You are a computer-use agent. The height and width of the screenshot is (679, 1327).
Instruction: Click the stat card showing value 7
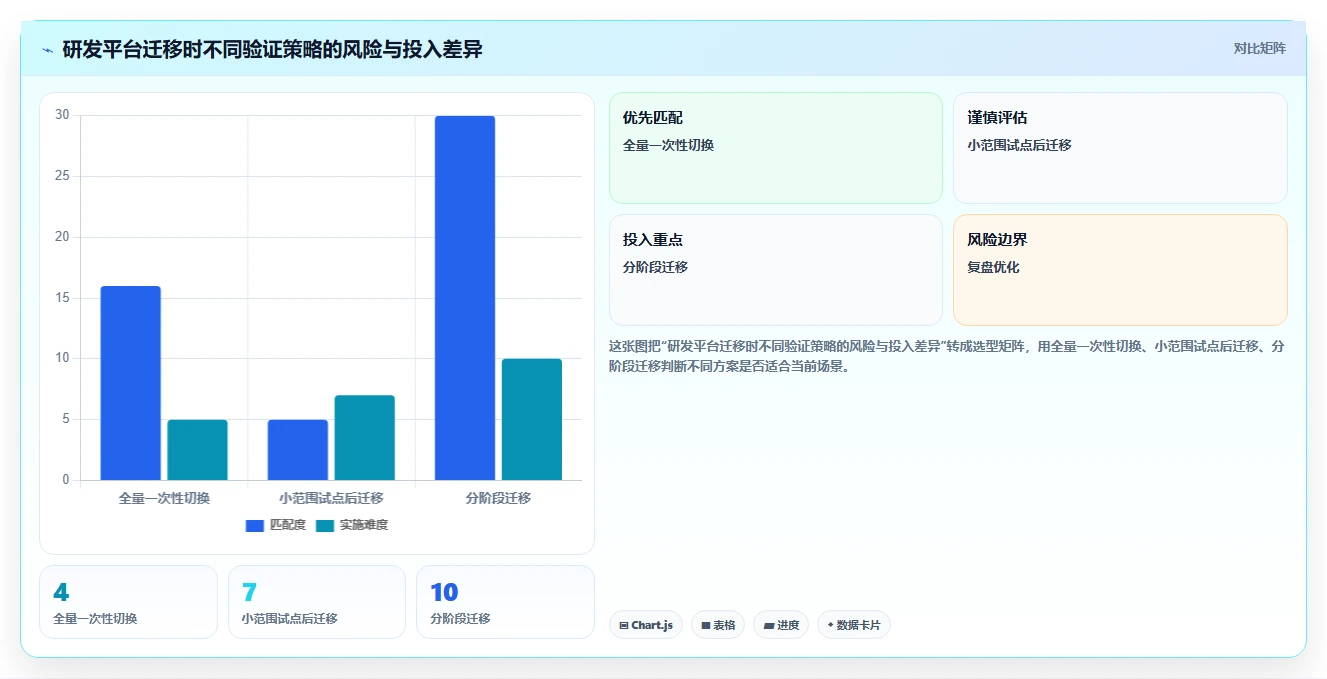tap(317, 602)
